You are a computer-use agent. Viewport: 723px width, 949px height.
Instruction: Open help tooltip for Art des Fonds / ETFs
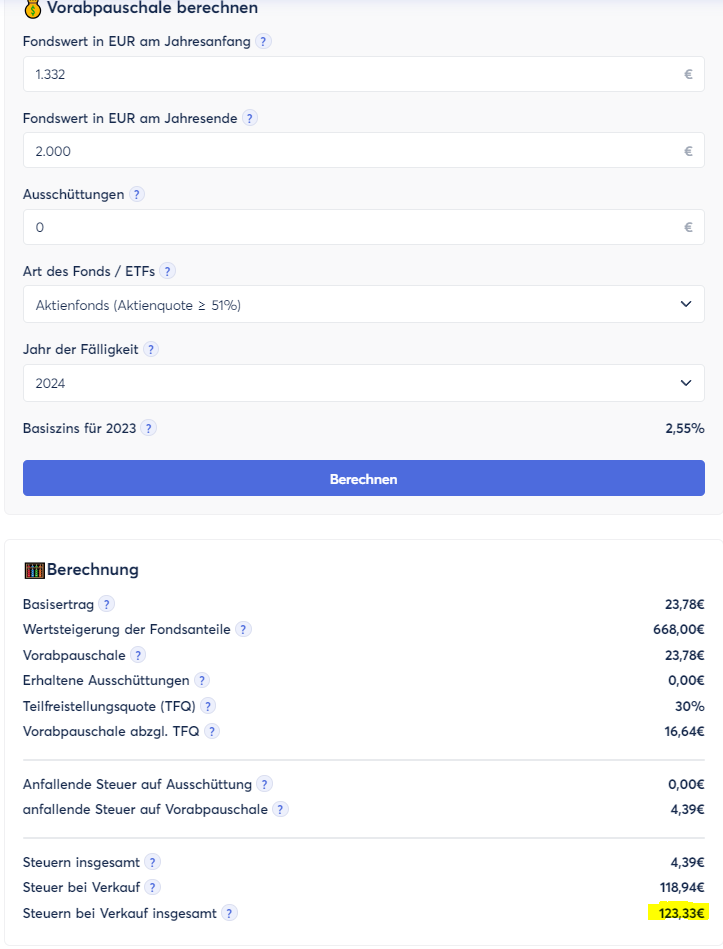(x=167, y=271)
